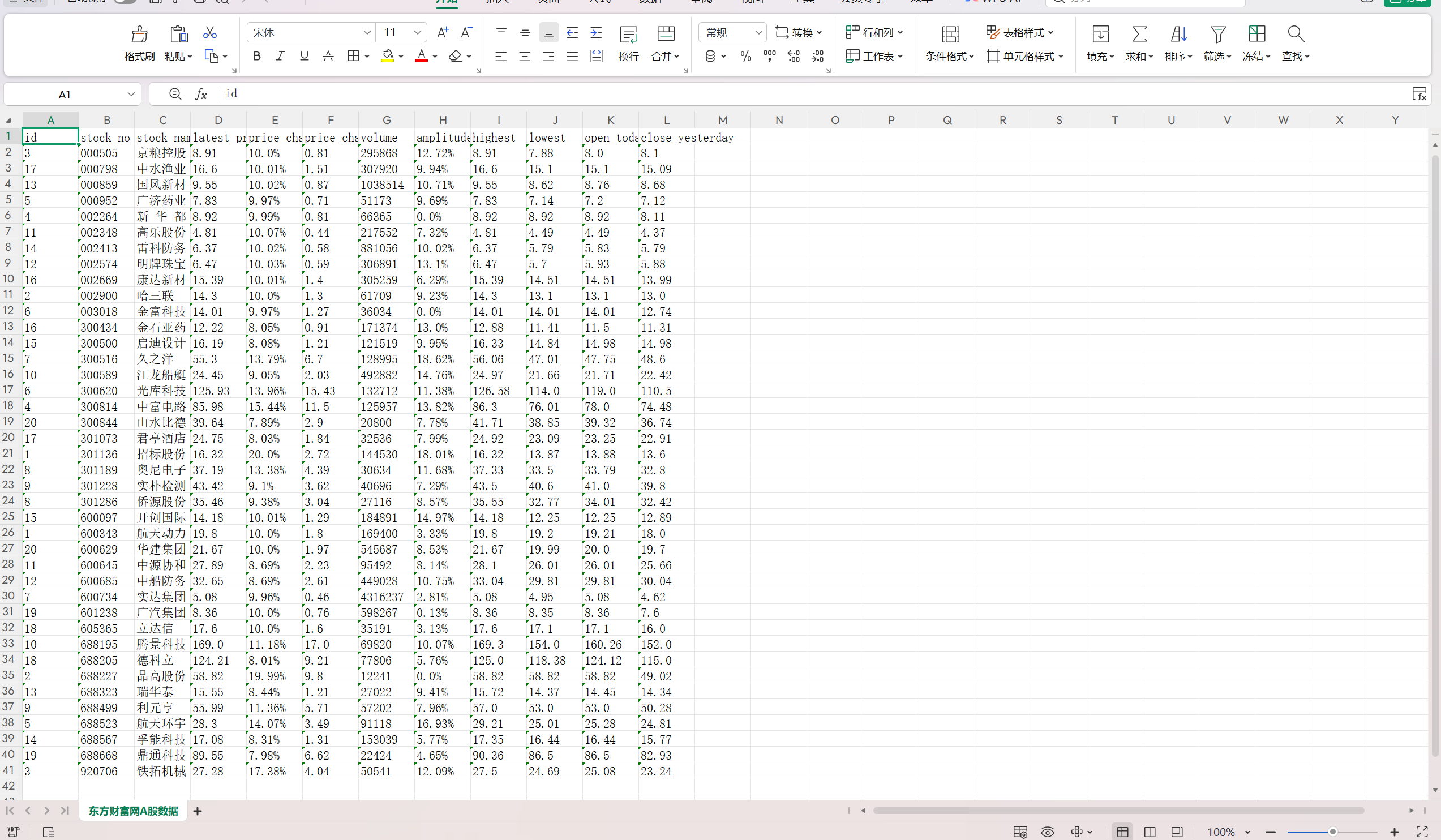Add a new sheet with plus button
Image resolution: width=1441 pixels, height=840 pixels.
(x=198, y=811)
